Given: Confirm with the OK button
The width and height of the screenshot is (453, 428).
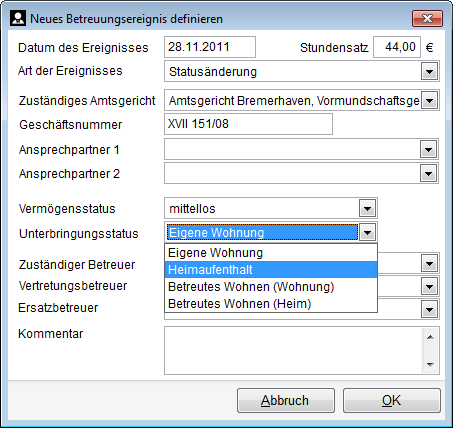Looking at the screenshot, I should pyautogui.click(x=392, y=400).
